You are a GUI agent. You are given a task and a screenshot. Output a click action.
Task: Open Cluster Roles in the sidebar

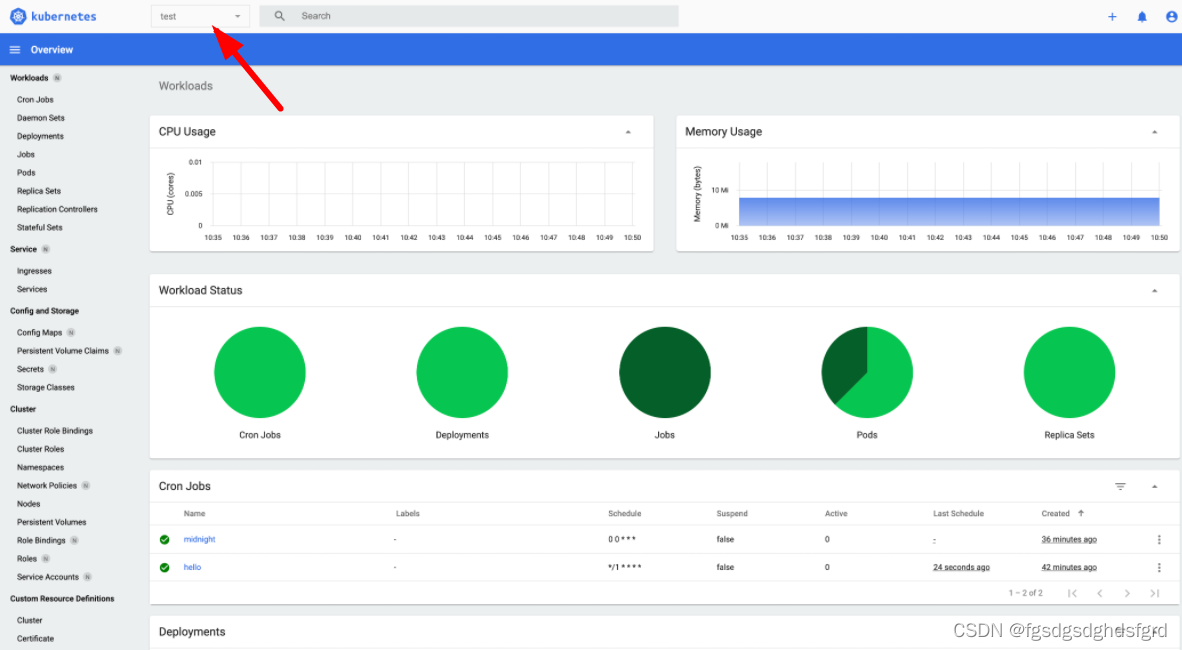point(41,449)
